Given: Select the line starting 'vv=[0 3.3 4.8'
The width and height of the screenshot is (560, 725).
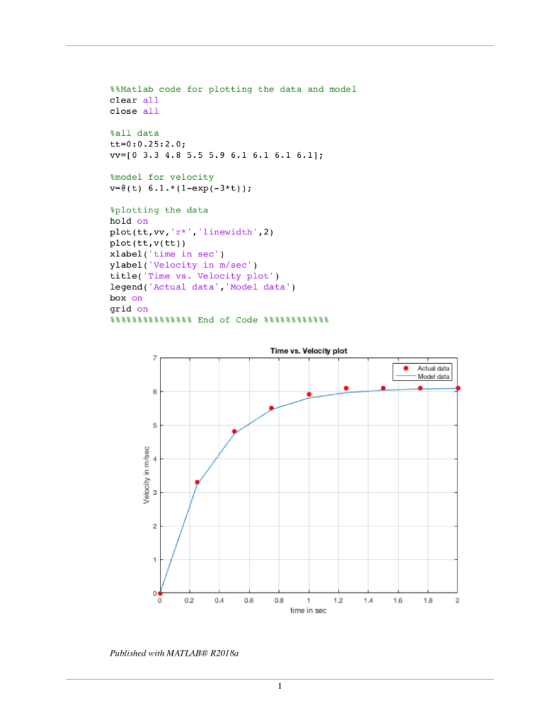Looking at the screenshot, I should (x=216, y=155).
